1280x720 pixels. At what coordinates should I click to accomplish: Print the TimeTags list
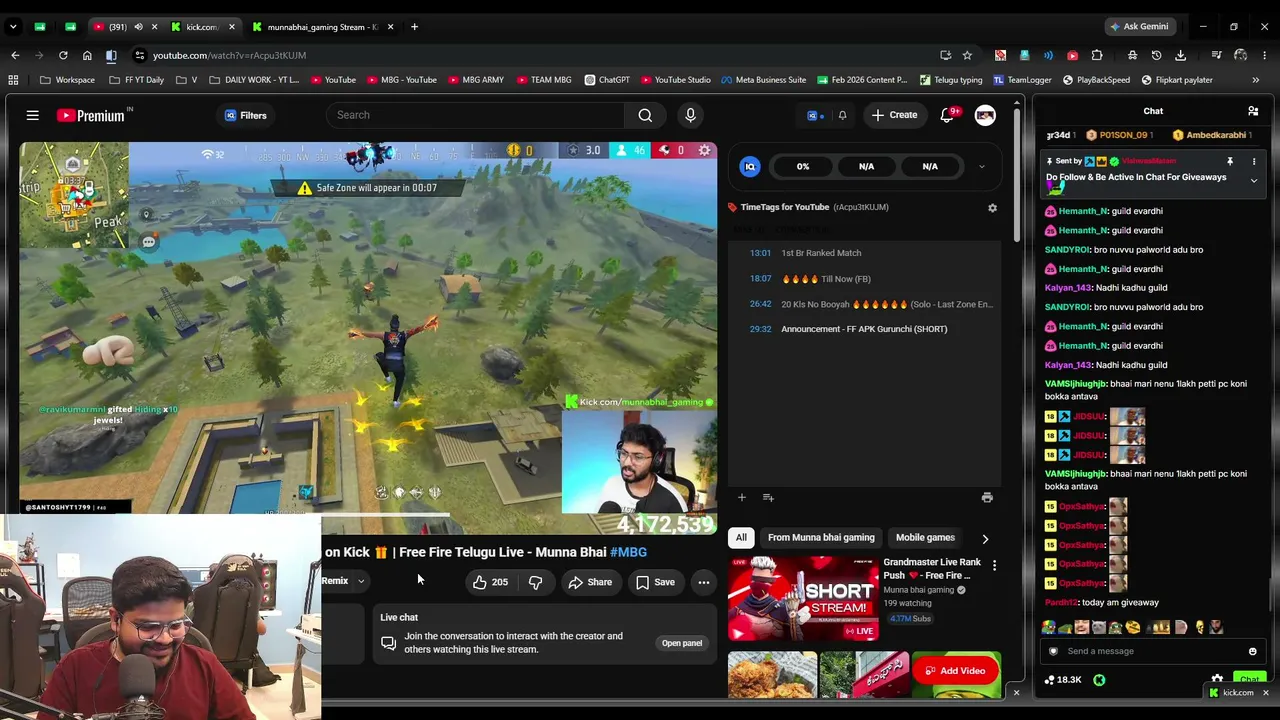[987, 498]
